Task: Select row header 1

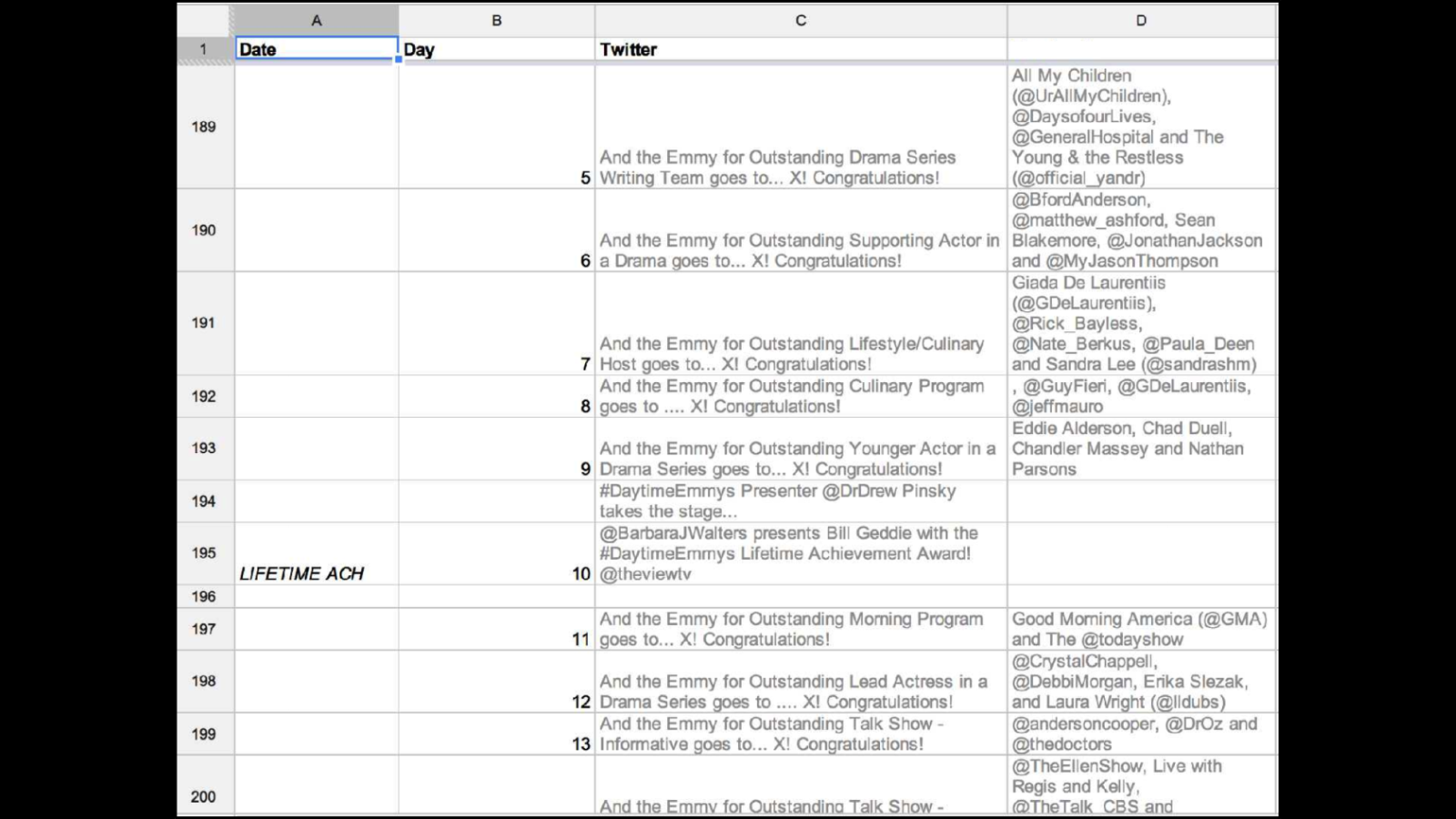Action: 205,49
